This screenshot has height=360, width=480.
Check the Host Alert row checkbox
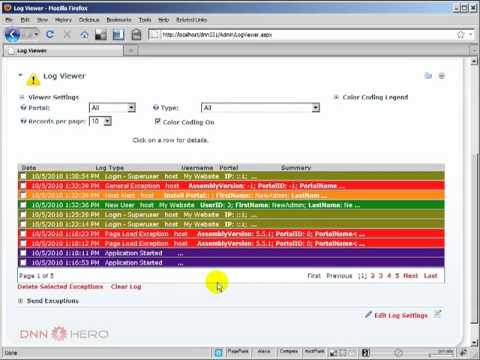coord(23,195)
